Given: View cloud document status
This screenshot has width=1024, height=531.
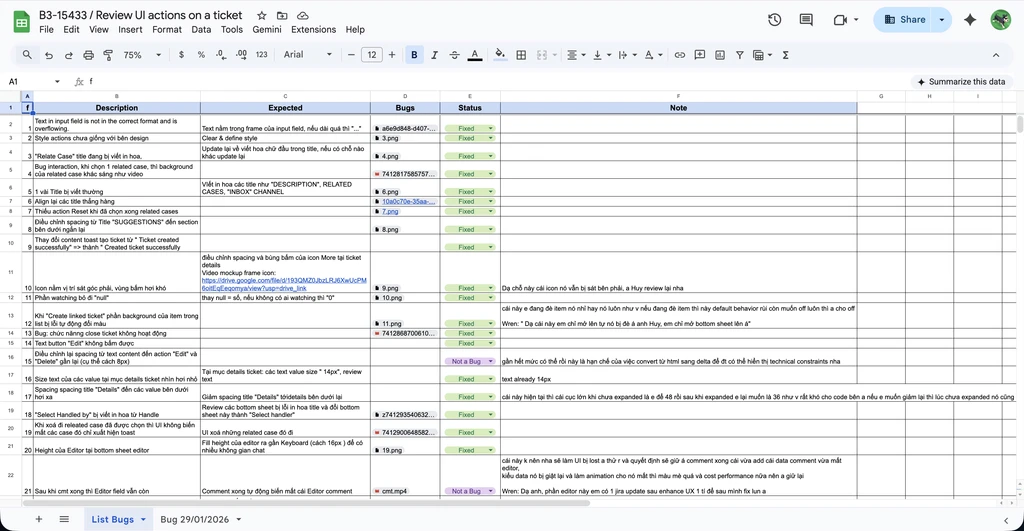Looking at the screenshot, I should (302, 15).
